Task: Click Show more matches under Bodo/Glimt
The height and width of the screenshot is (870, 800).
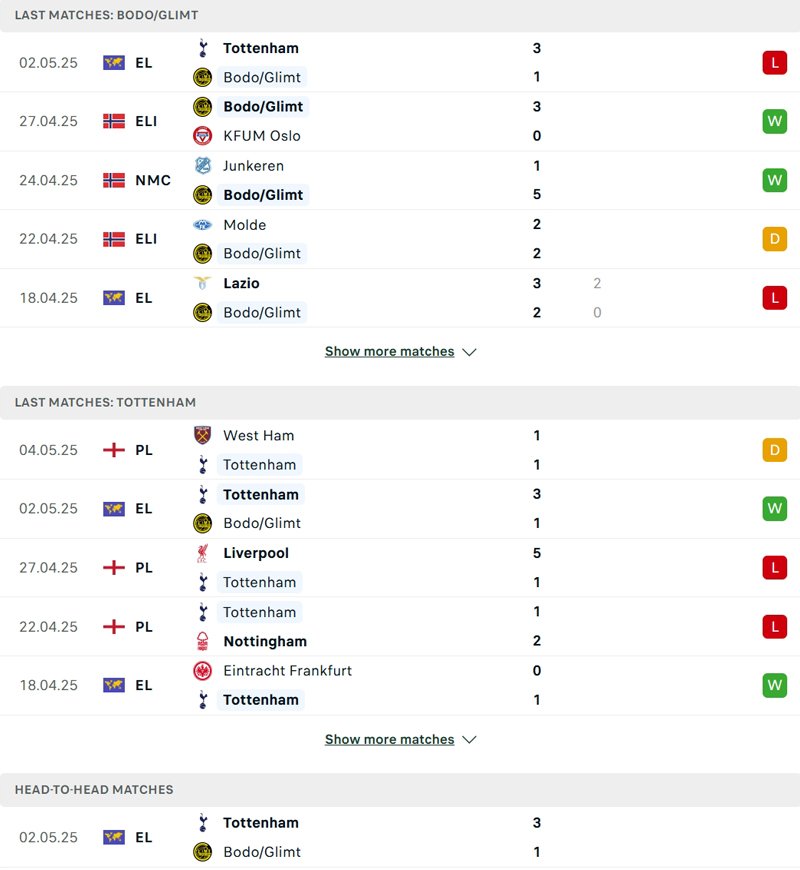Action: 393,351
